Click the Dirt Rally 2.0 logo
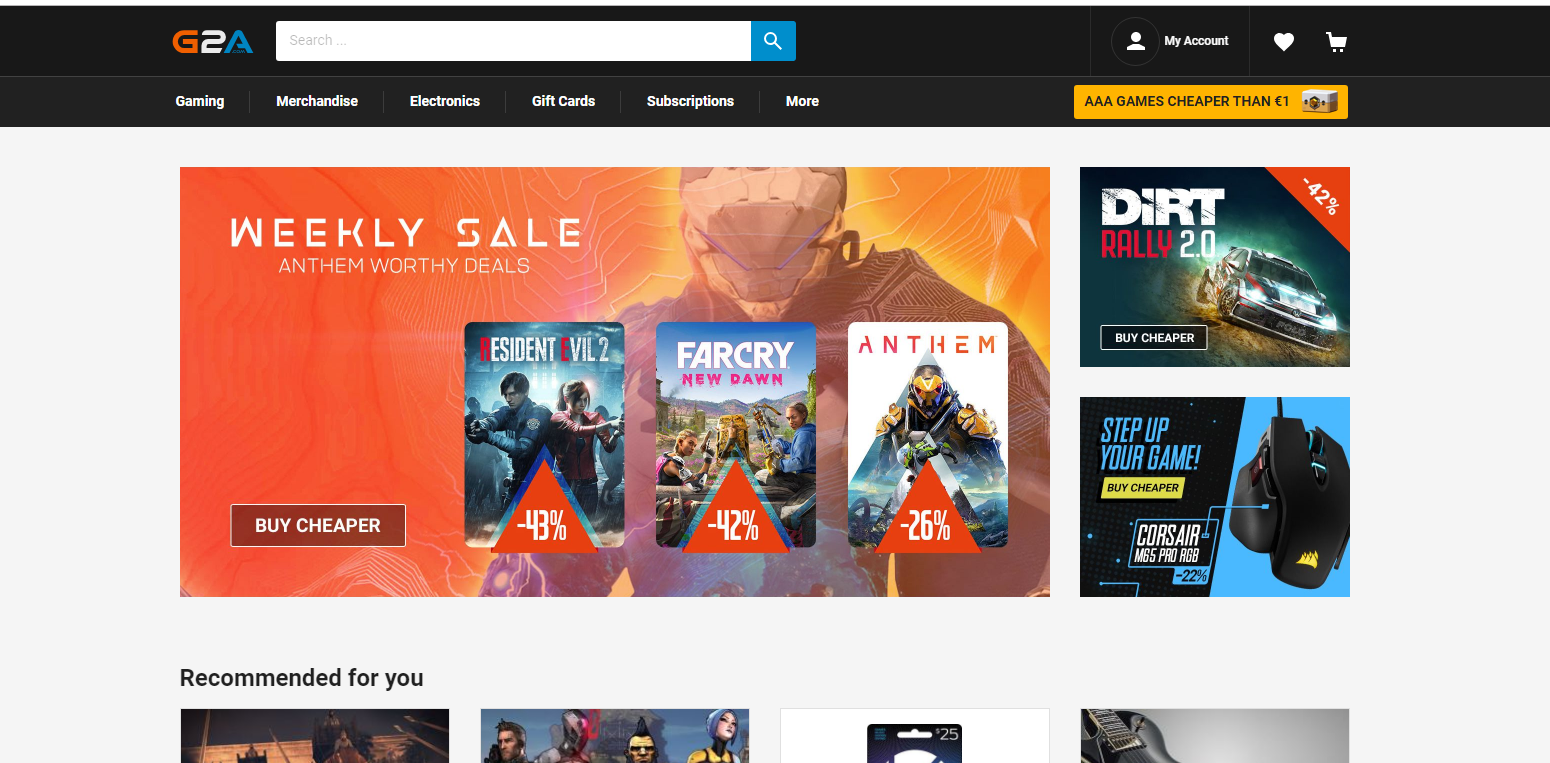Viewport: 1550px width, 763px height. pos(1163,225)
